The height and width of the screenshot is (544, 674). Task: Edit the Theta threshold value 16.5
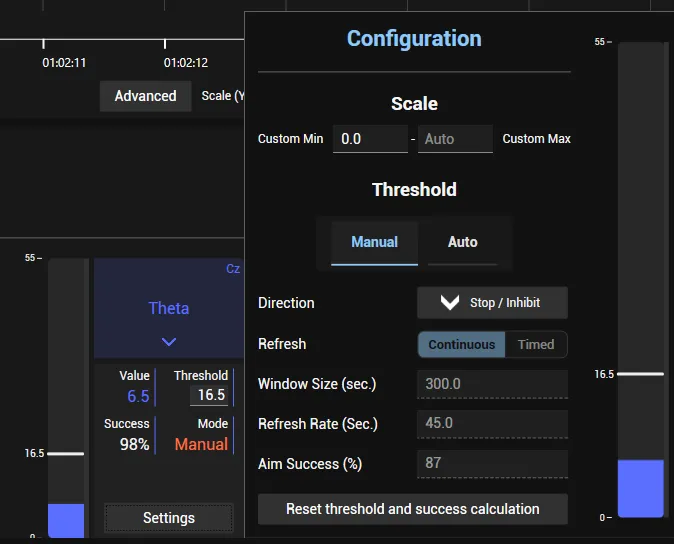pyautogui.click(x=209, y=395)
